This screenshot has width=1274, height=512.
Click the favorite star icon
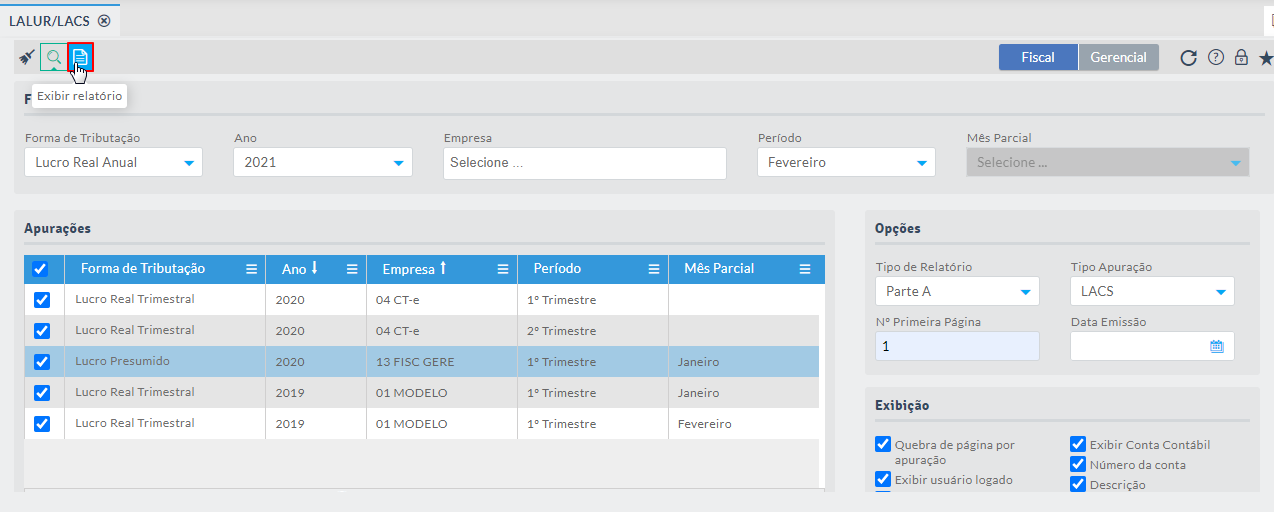point(1266,58)
